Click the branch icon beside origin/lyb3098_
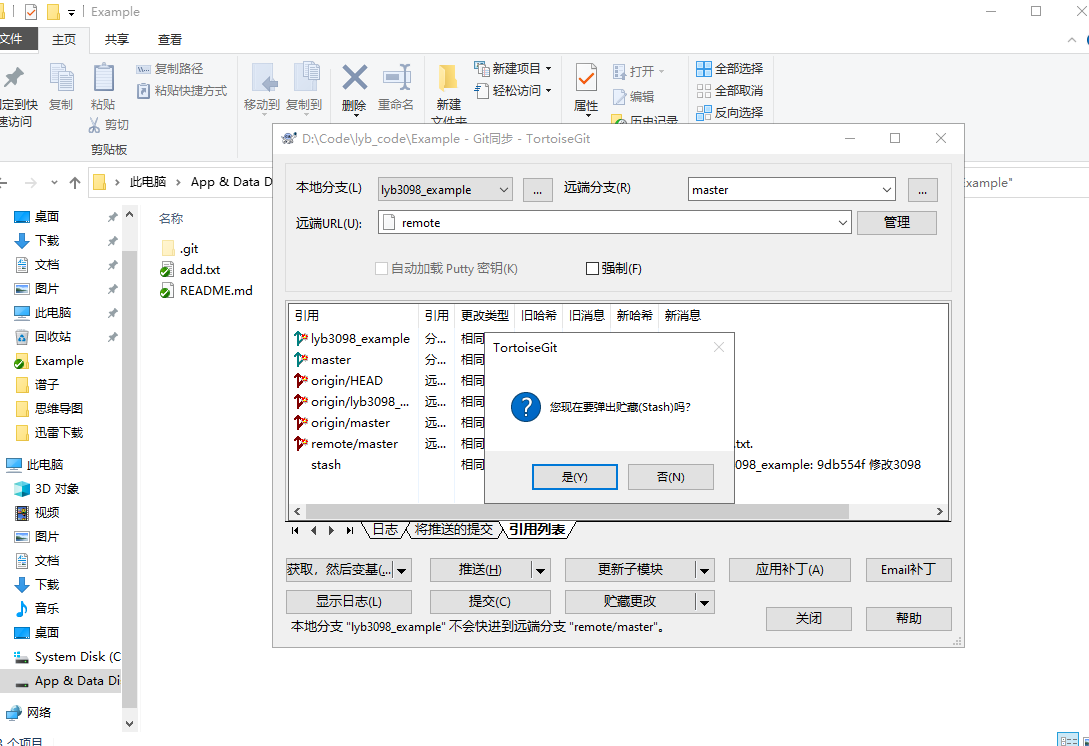1089x746 pixels. coord(301,401)
